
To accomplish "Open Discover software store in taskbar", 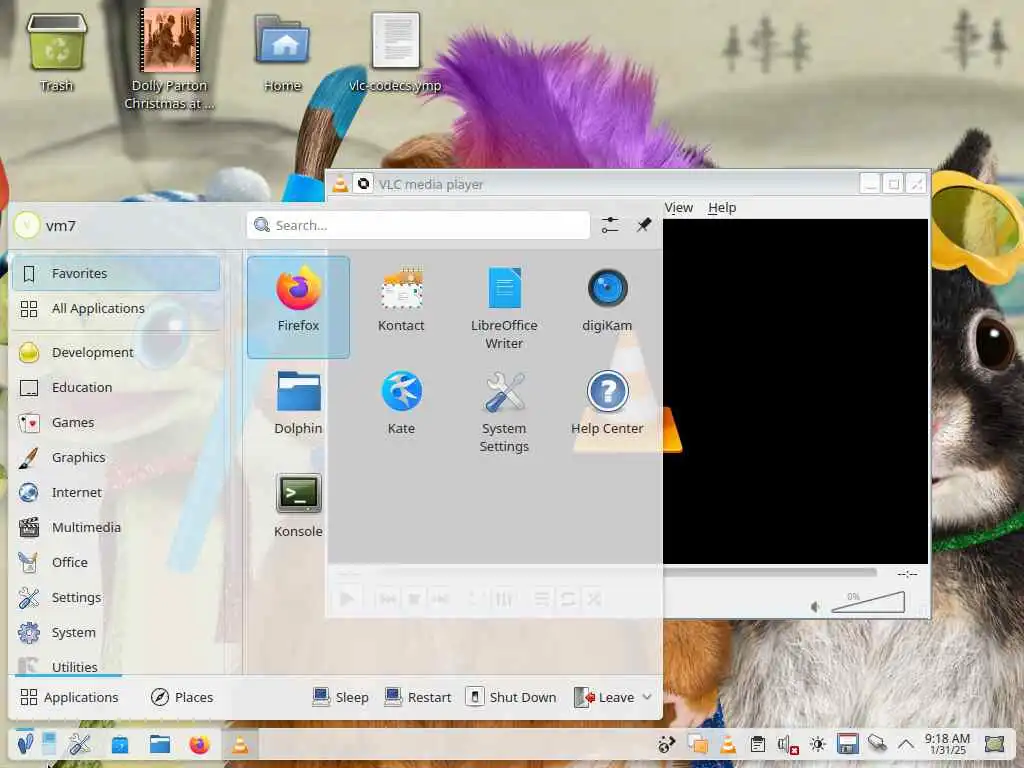I will (120, 744).
